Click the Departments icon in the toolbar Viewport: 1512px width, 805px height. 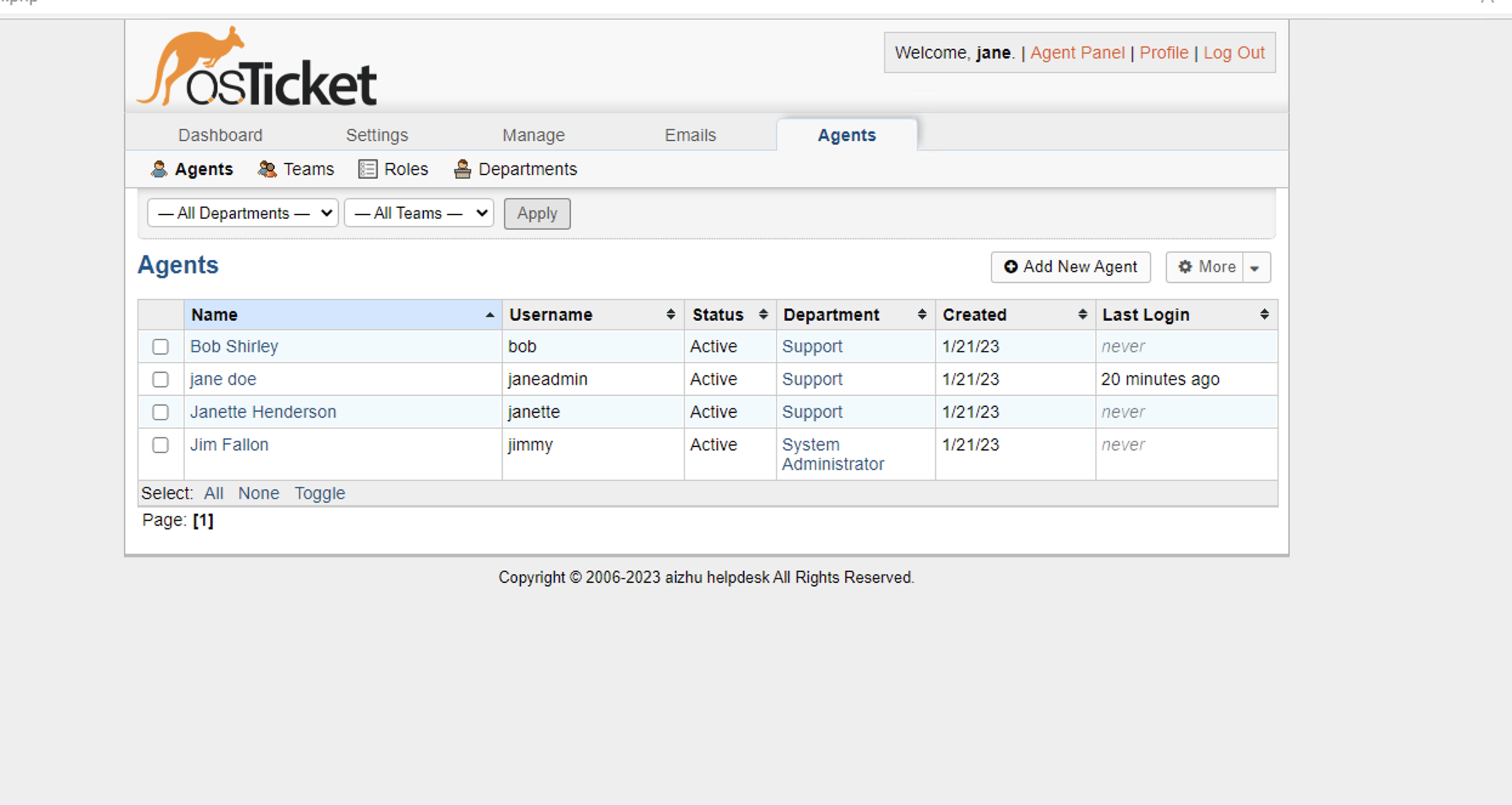[462, 169]
